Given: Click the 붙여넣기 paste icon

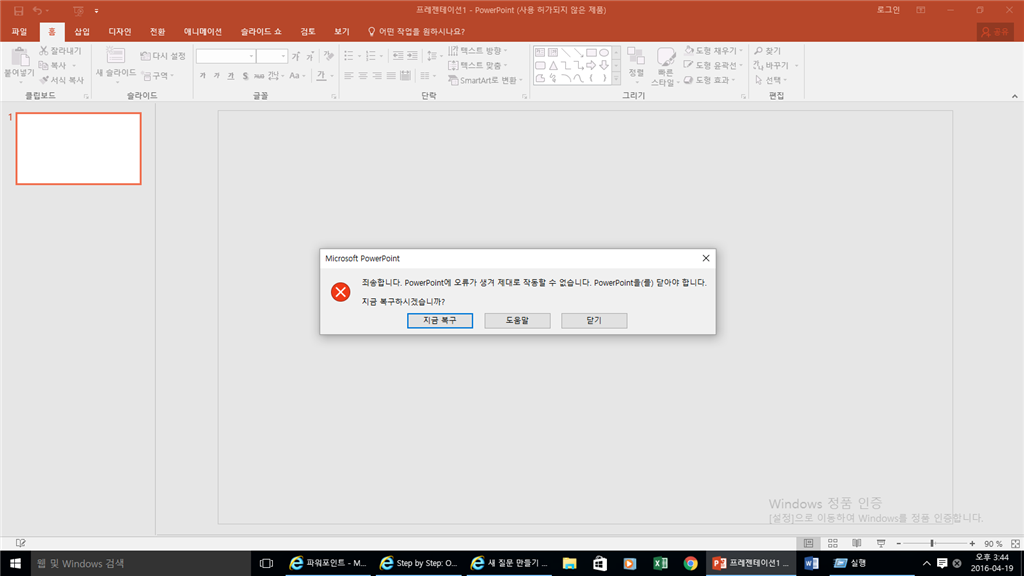Looking at the screenshot, I should [x=20, y=59].
